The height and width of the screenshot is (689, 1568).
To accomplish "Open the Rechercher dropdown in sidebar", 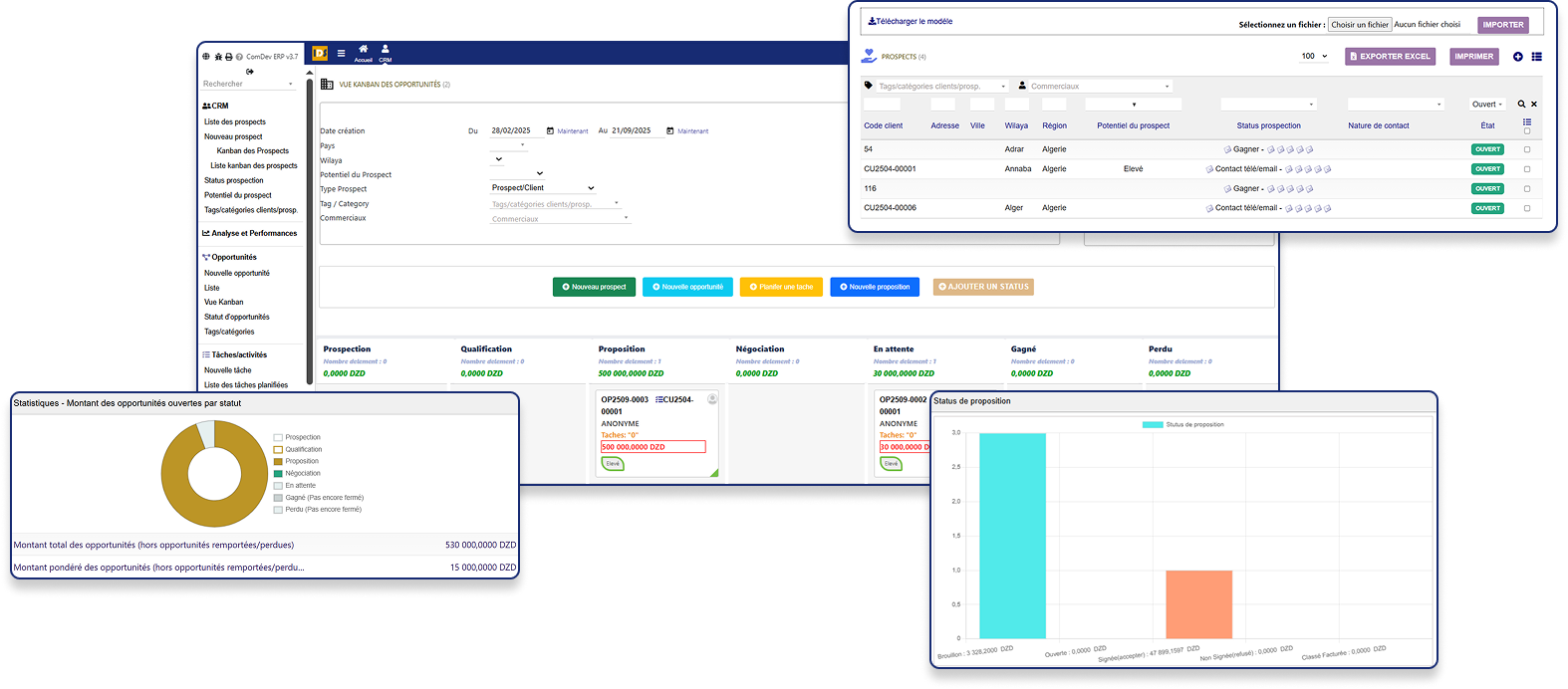I will 248,84.
